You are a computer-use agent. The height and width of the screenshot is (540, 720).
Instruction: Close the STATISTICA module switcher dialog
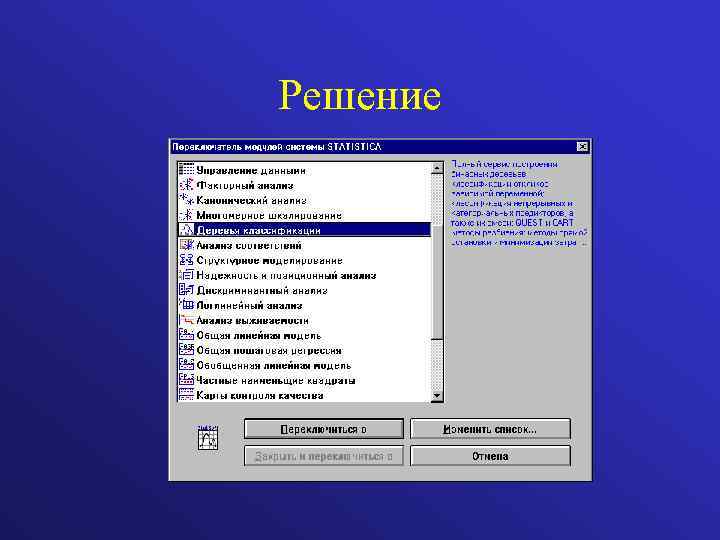[582, 146]
